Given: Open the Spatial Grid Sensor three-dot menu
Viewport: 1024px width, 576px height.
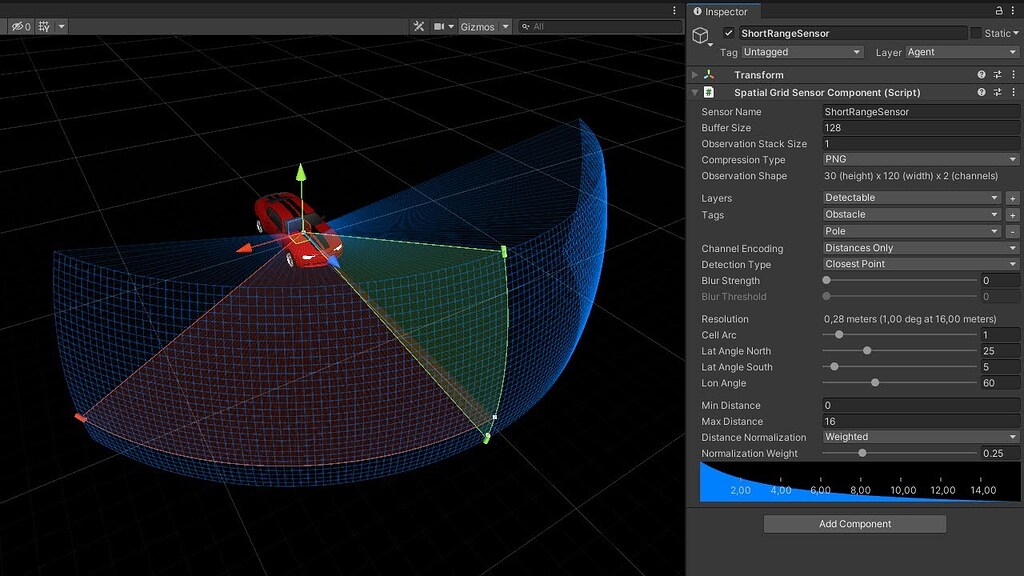Looking at the screenshot, I should point(1014,92).
